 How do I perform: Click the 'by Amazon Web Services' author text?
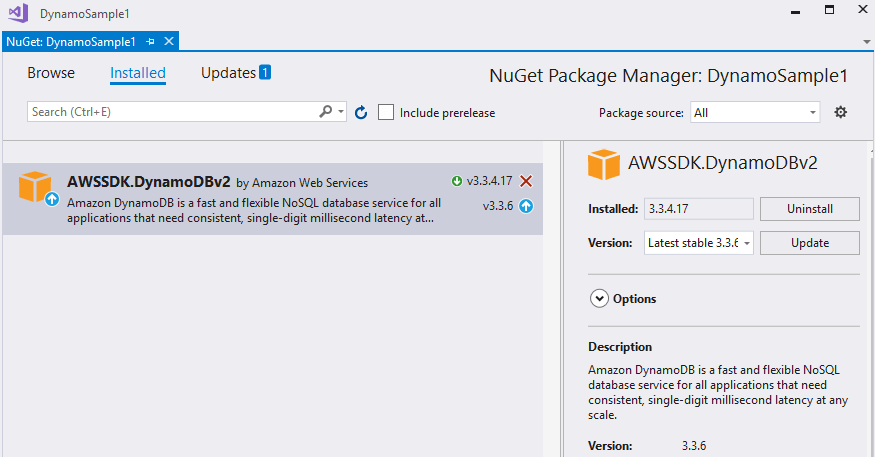(302, 183)
